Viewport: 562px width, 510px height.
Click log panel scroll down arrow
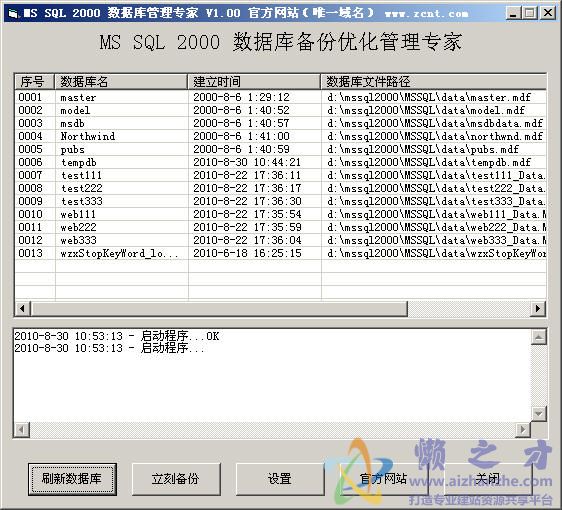(x=539, y=414)
